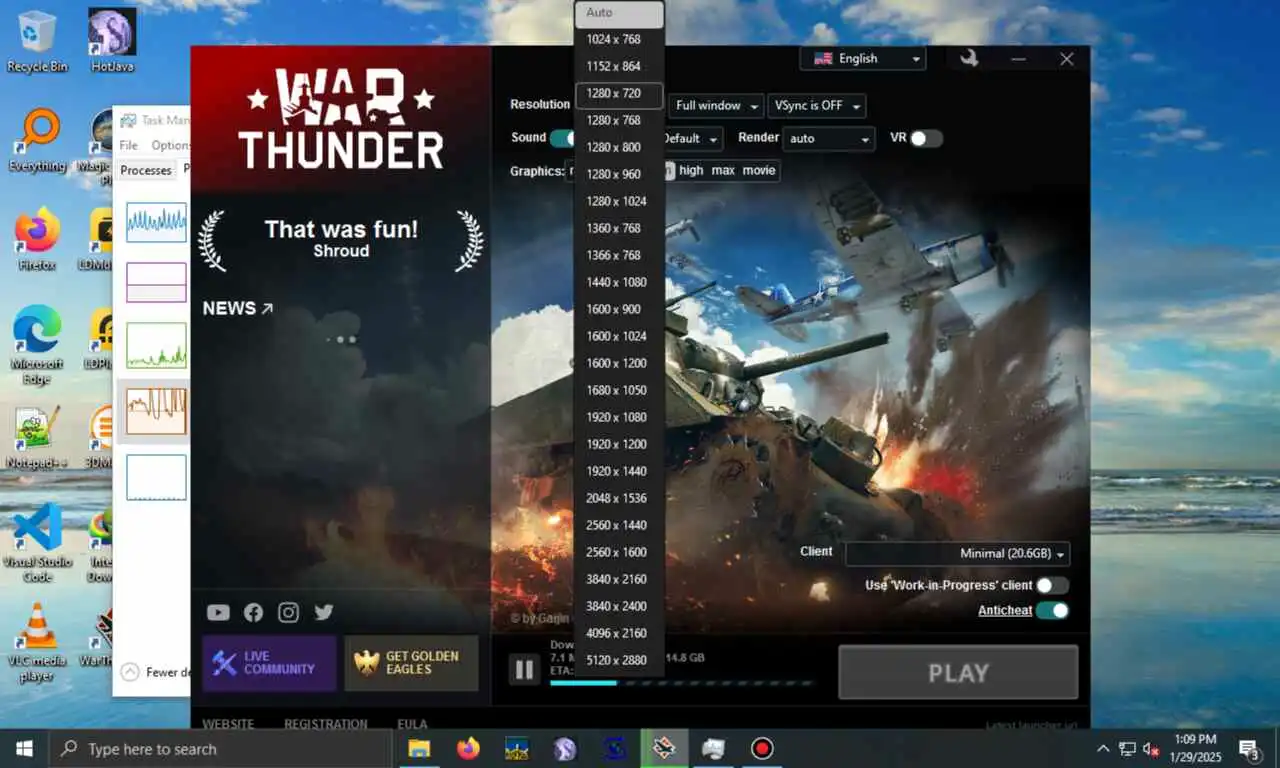Choose resolution 1024 x 768
1280x768 pixels.
619,39
